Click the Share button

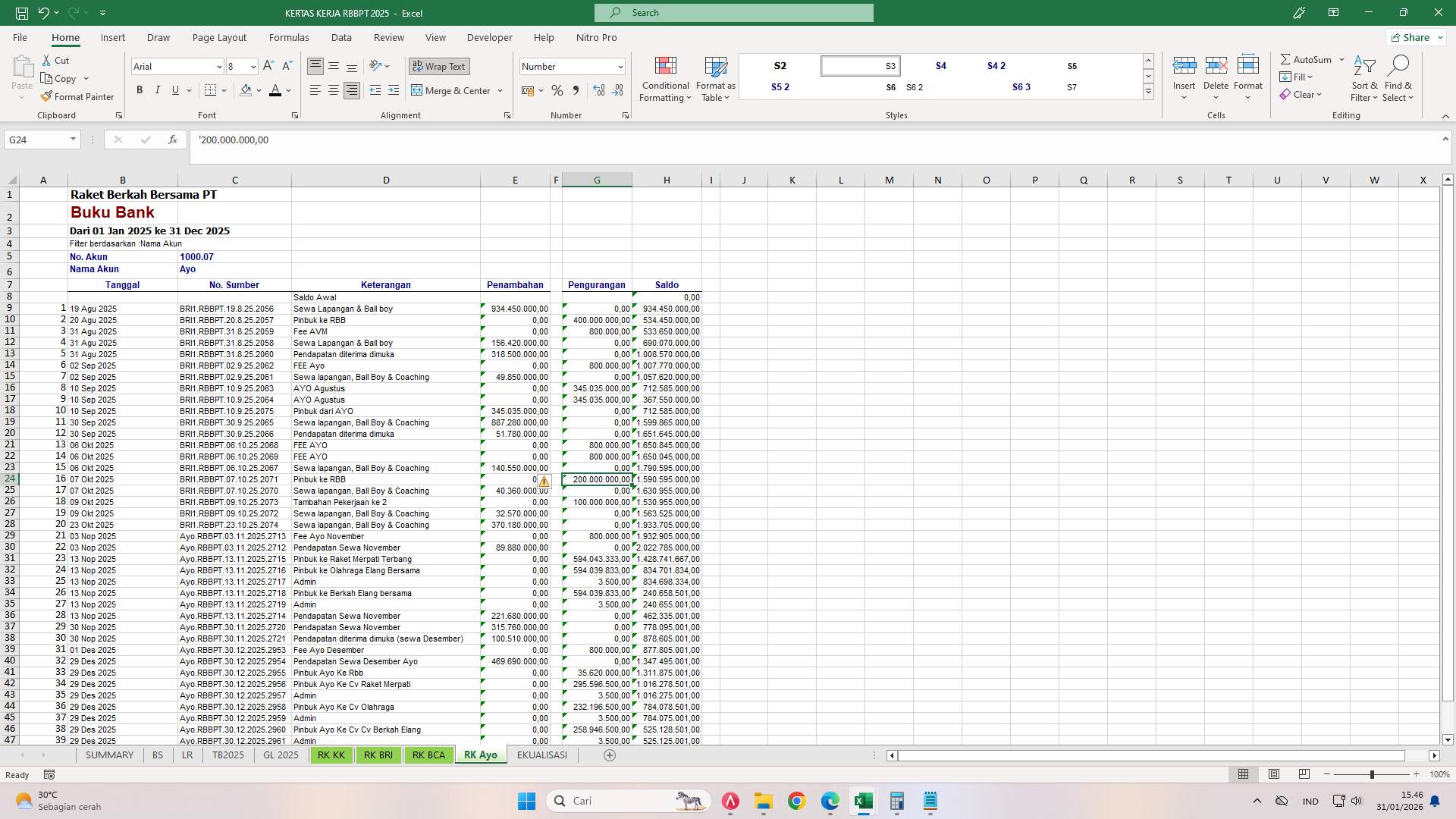click(x=1414, y=36)
